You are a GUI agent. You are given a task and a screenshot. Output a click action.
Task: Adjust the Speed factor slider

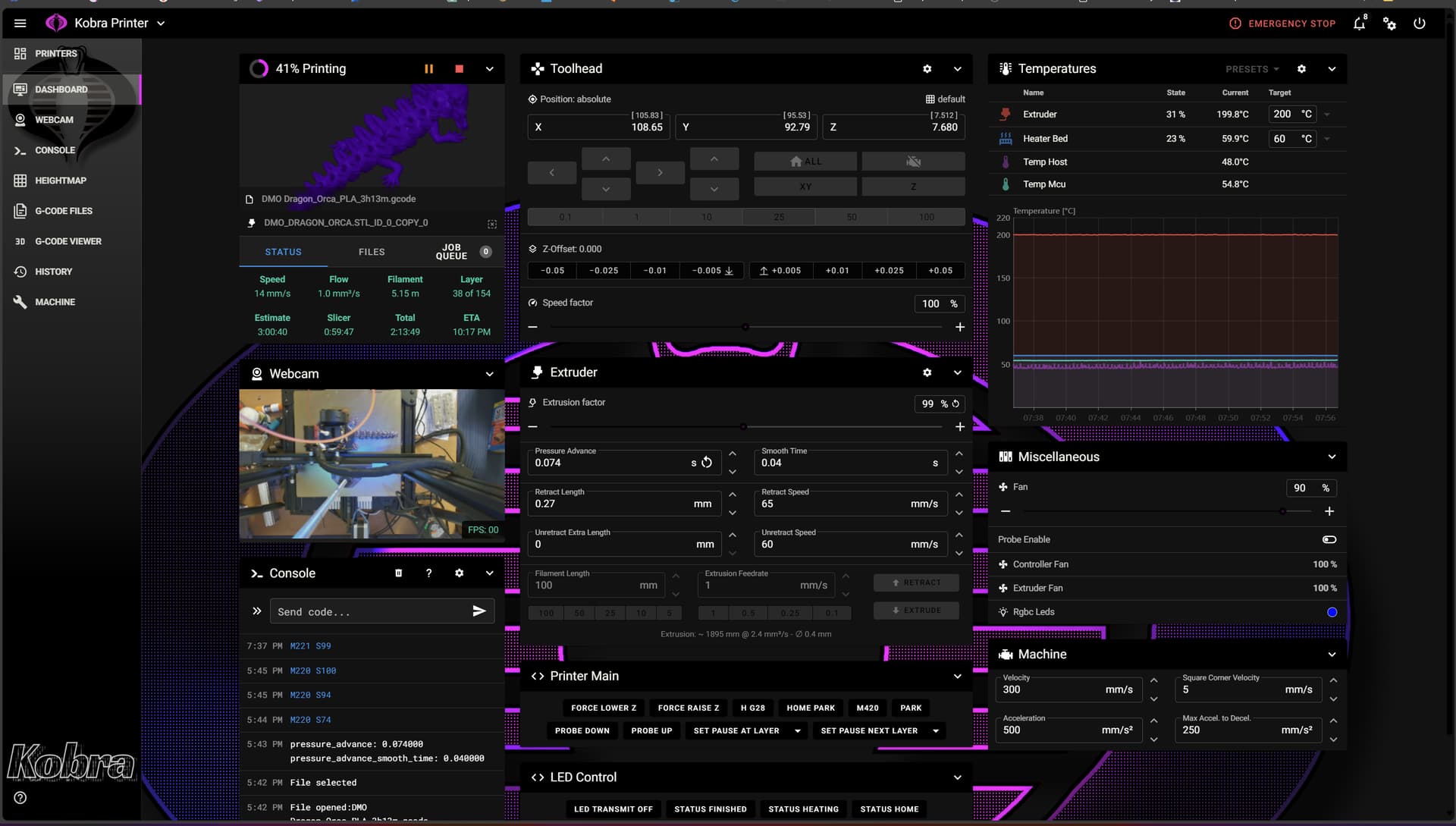click(x=746, y=327)
